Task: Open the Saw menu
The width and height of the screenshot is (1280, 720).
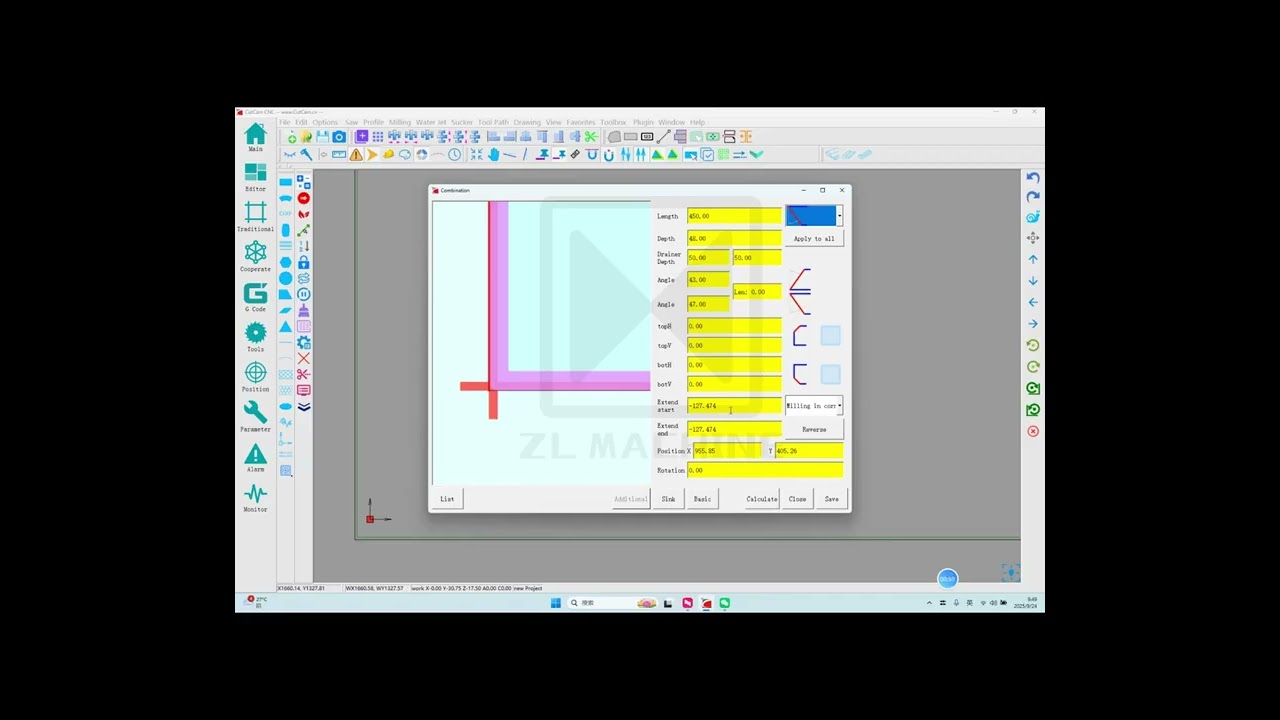Action: [352, 122]
